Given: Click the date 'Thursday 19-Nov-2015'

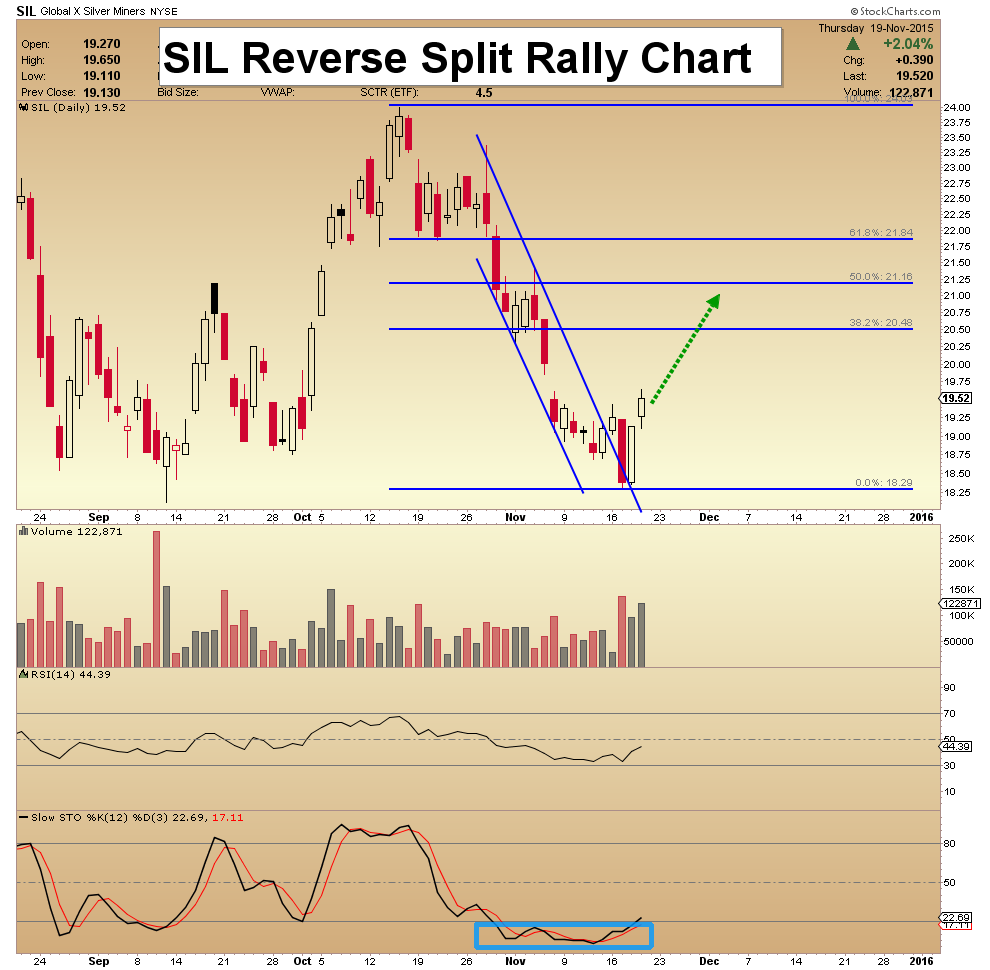Looking at the screenshot, I should (876, 28).
